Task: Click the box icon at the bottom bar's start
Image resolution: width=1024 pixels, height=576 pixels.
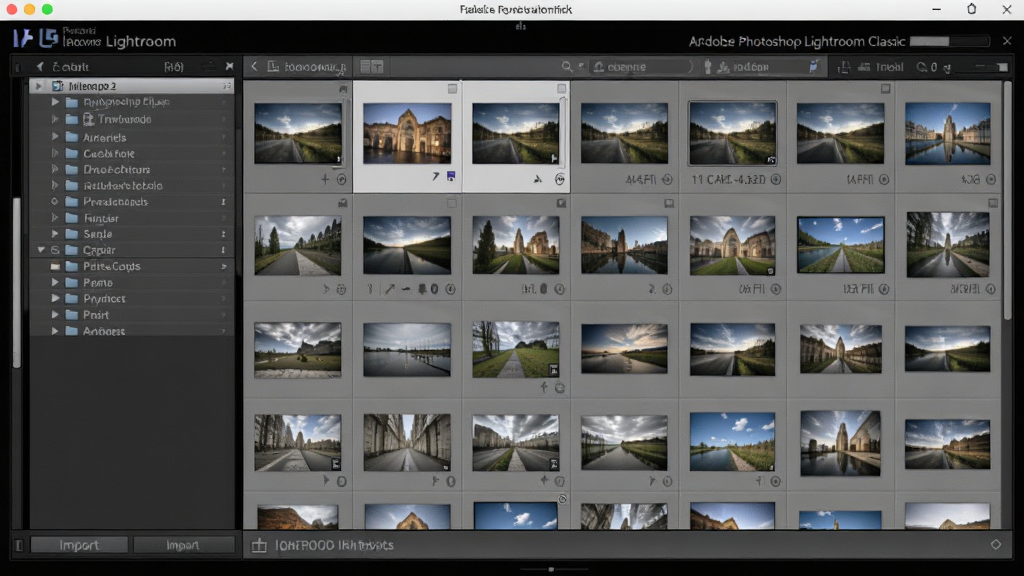Action: point(259,545)
